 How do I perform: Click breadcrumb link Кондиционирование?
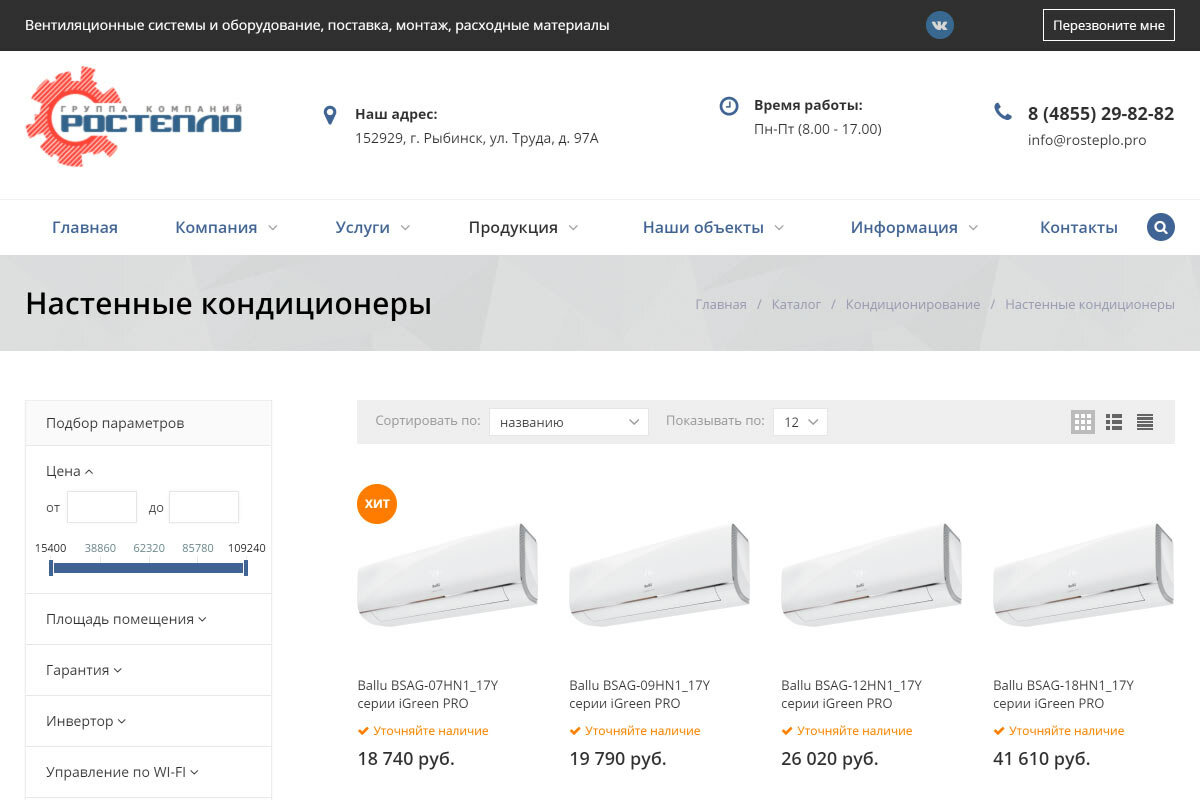[913, 304]
